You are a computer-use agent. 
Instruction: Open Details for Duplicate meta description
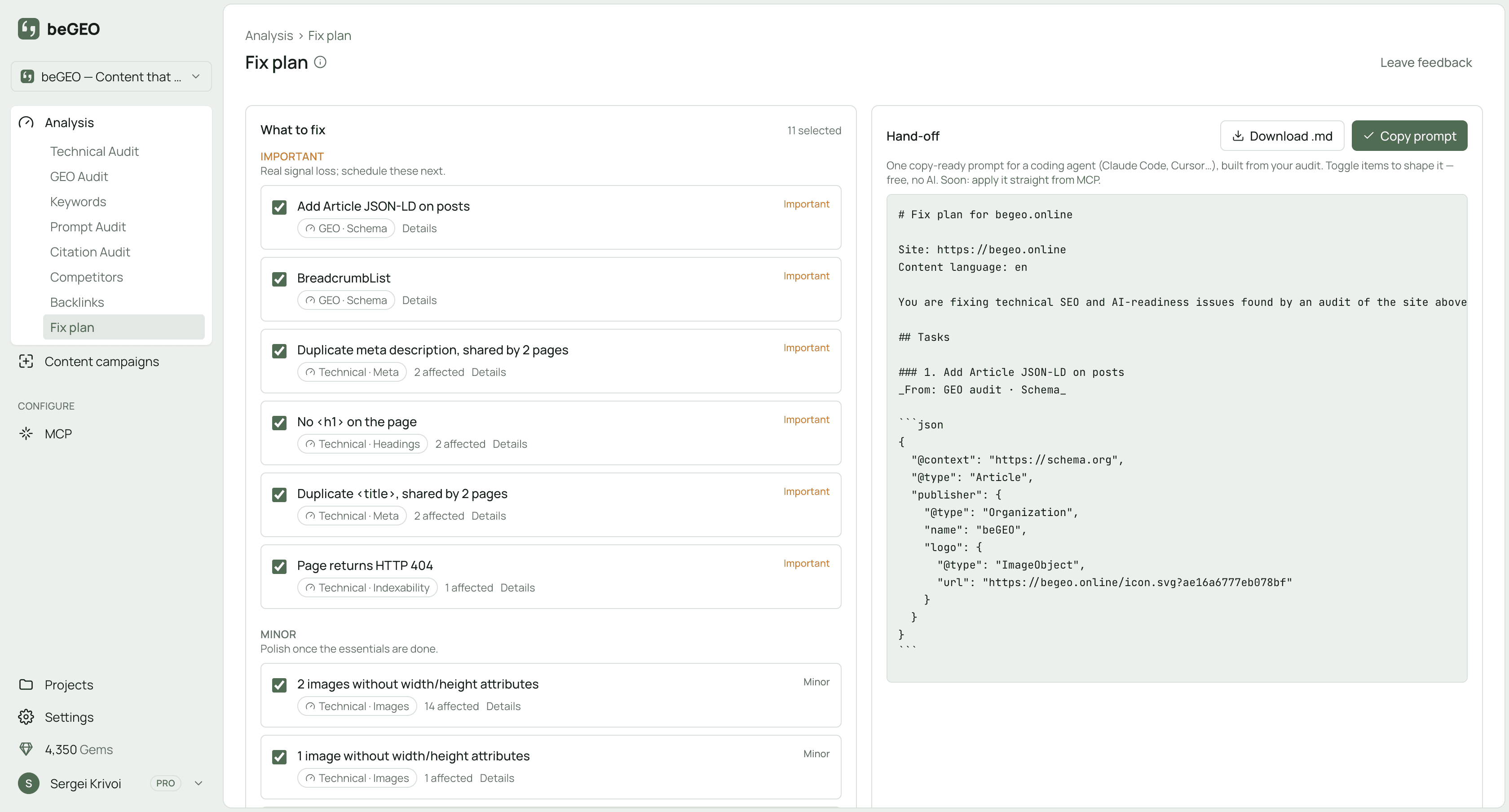click(x=489, y=372)
